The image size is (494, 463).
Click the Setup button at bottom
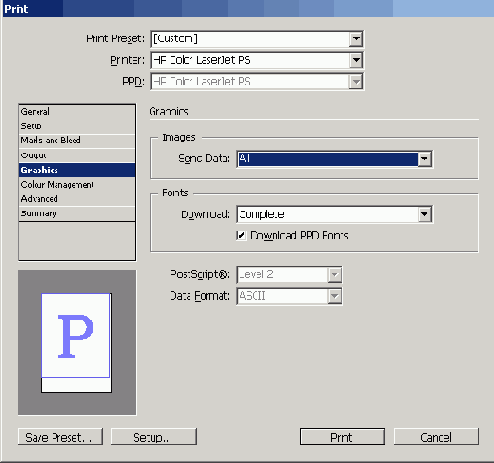[154, 437]
